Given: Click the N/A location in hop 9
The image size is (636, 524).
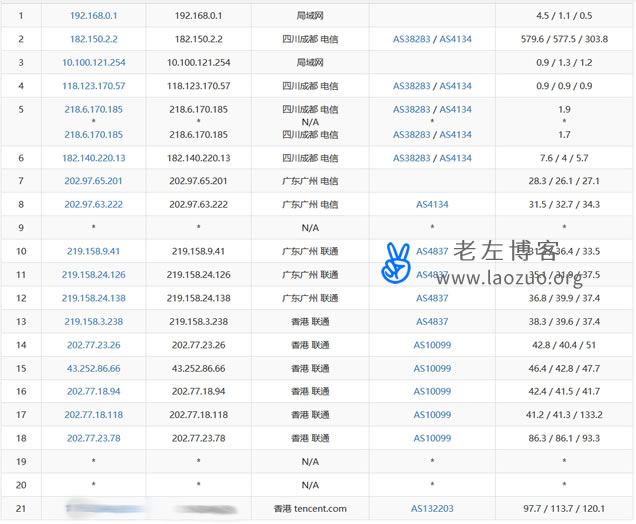Looking at the screenshot, I should tap(310, 228).
